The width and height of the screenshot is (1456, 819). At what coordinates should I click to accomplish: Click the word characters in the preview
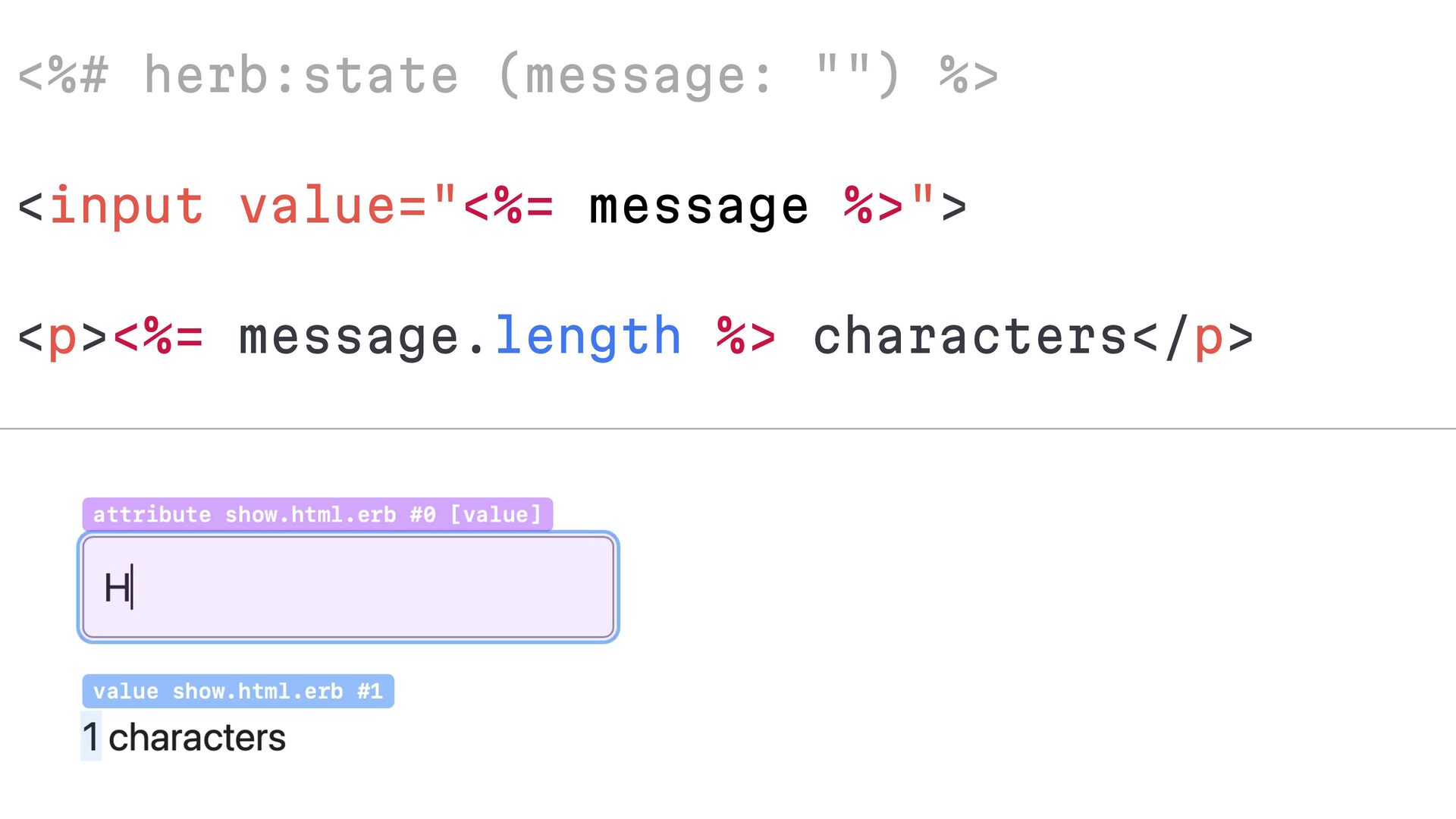(197, 738)
